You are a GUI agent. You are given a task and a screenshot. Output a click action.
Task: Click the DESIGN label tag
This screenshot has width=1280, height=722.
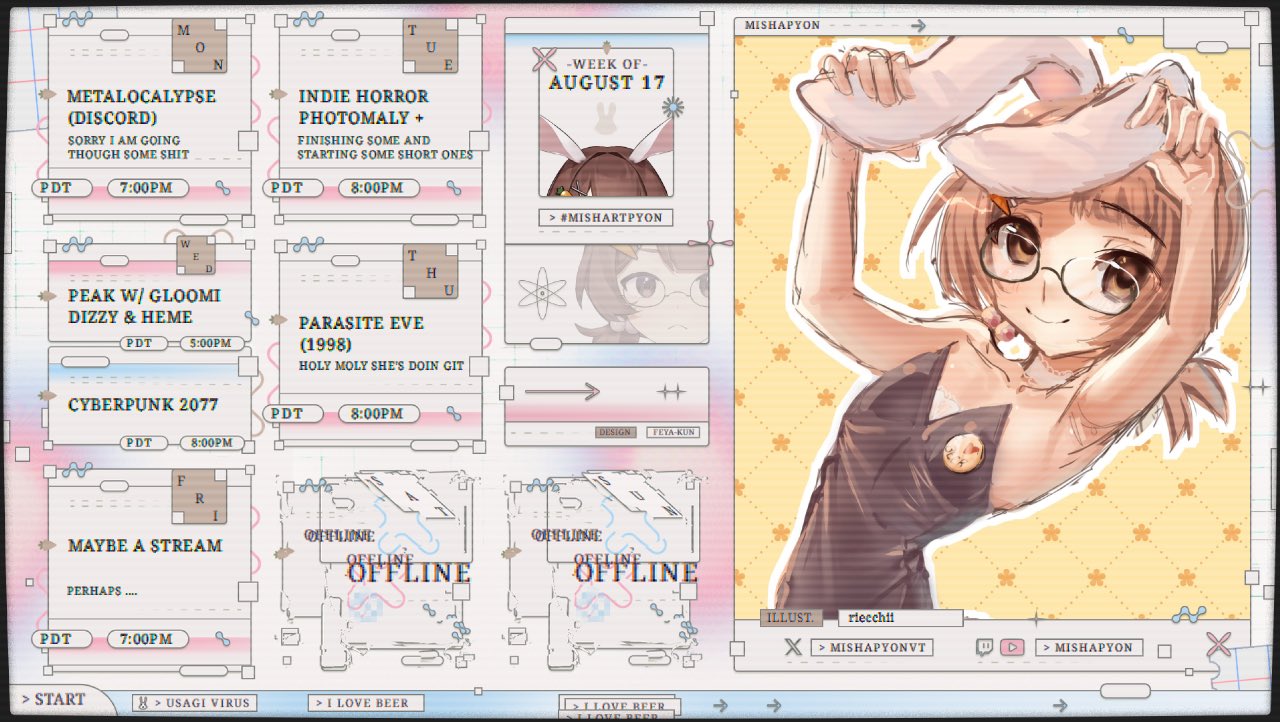point(616,432)
